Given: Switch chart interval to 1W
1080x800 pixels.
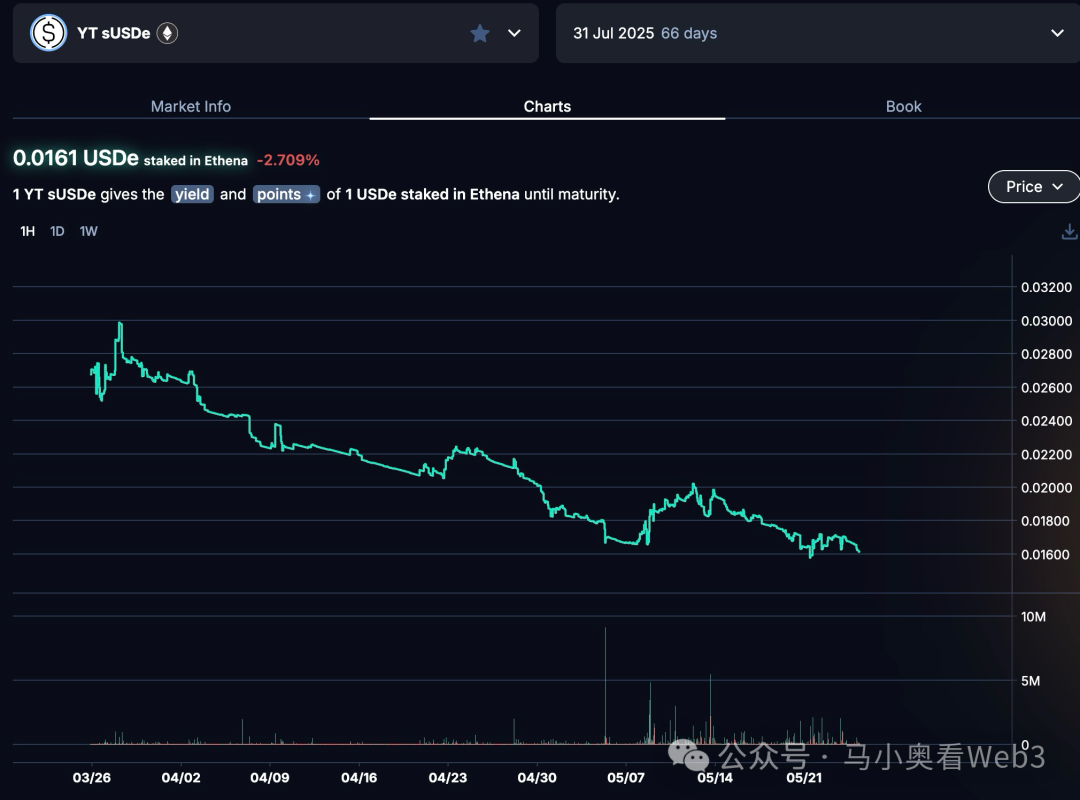Looking at the screenshot, I should [89, 231].
